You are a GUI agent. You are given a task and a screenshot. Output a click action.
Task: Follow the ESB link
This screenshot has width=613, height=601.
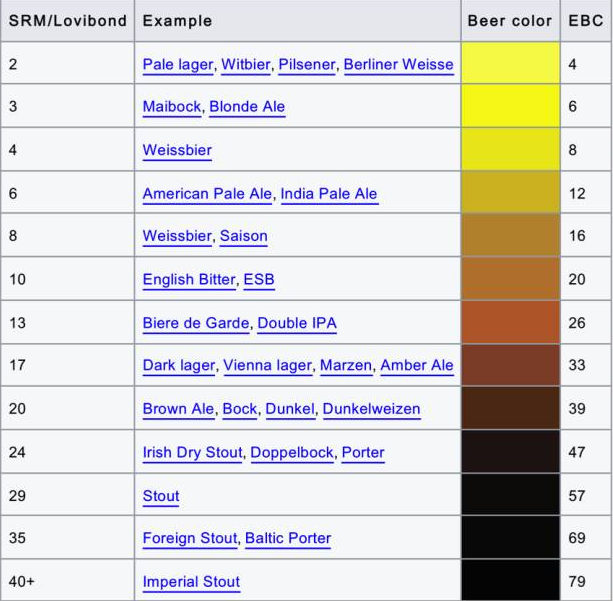point(259,280)
